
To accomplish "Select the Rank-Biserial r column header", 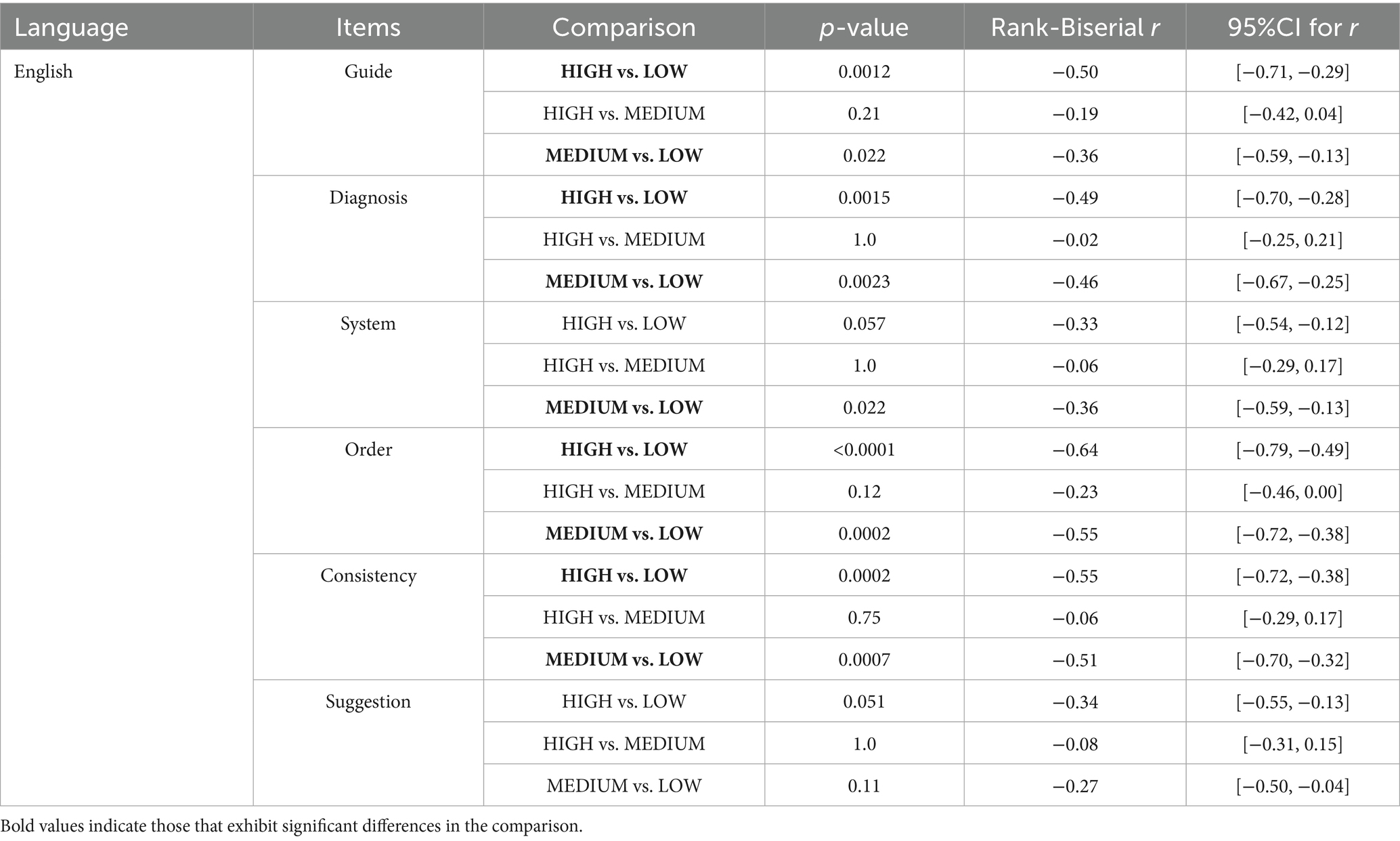I will [x=1075, y=27].
